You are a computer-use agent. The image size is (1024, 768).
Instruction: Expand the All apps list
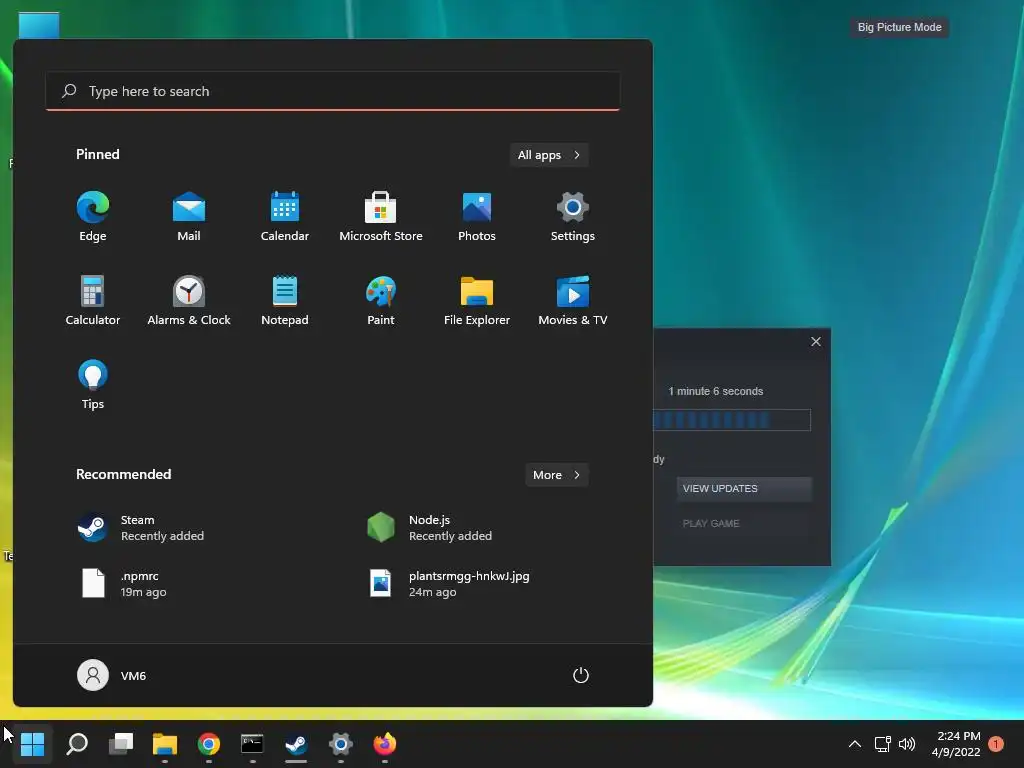click(x=549, y=155)
